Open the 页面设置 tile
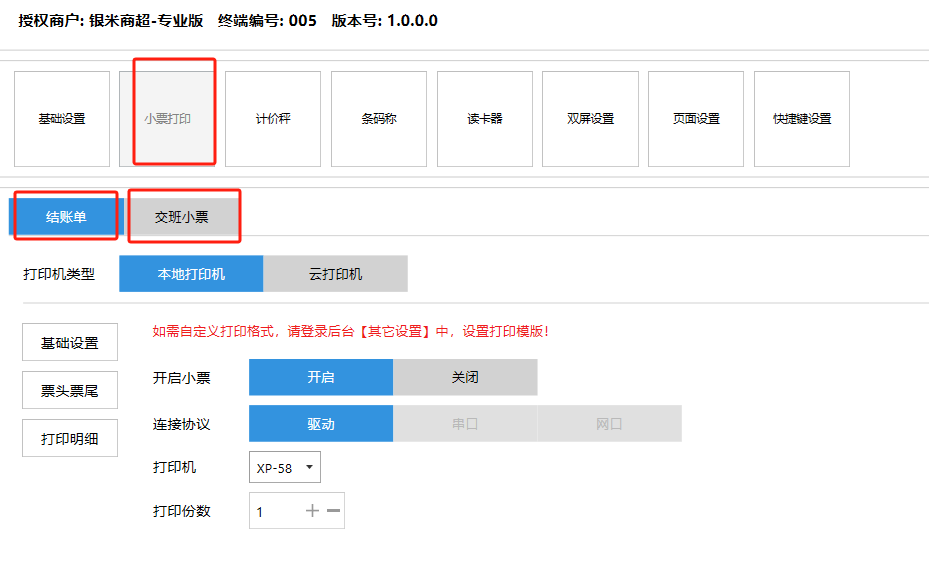 tap(696, 119)
